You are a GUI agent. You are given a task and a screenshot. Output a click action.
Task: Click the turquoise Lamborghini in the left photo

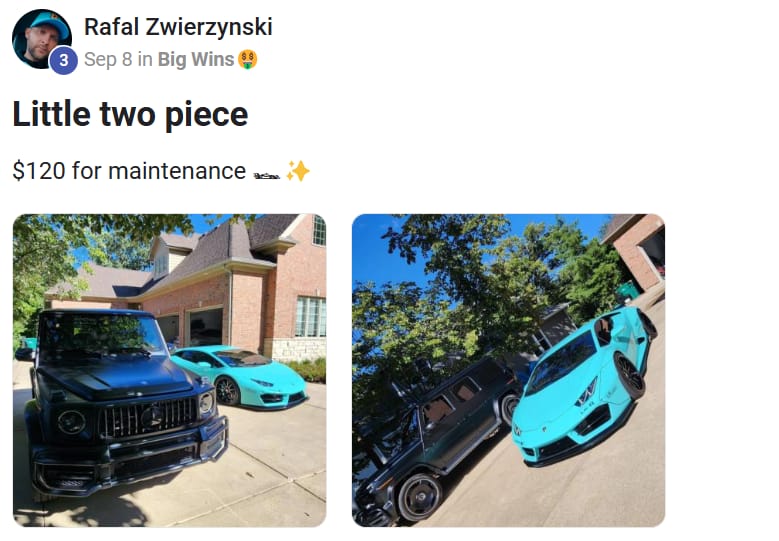tap(239, 376)
